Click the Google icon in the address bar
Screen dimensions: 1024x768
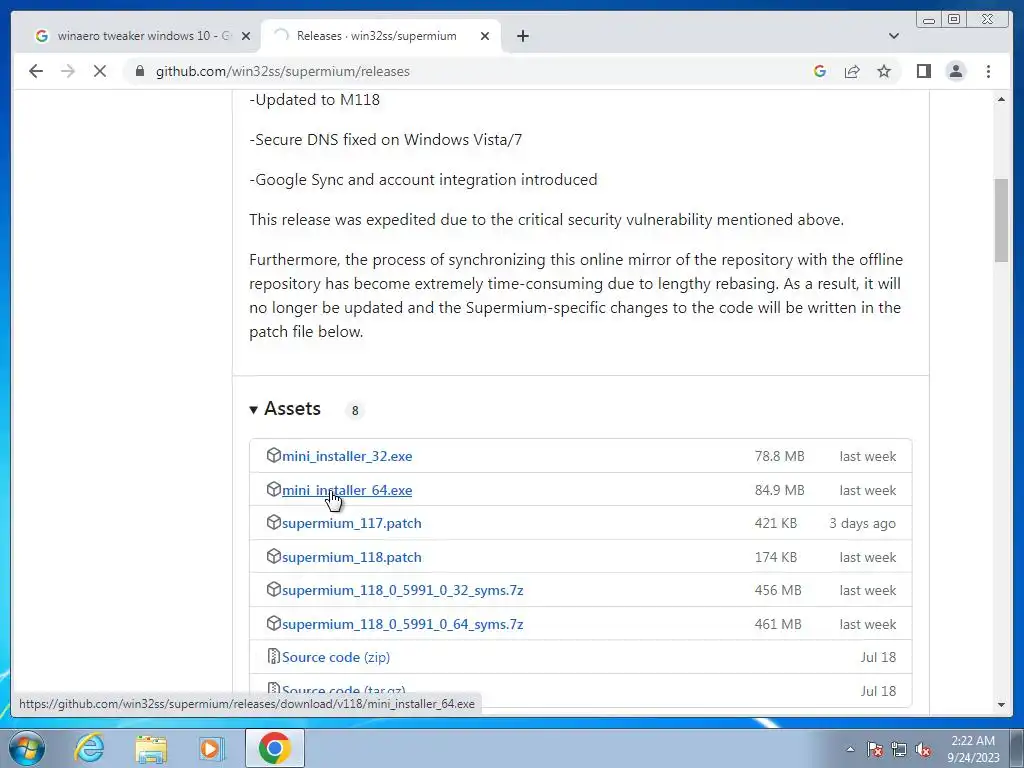tap(820, 71)
